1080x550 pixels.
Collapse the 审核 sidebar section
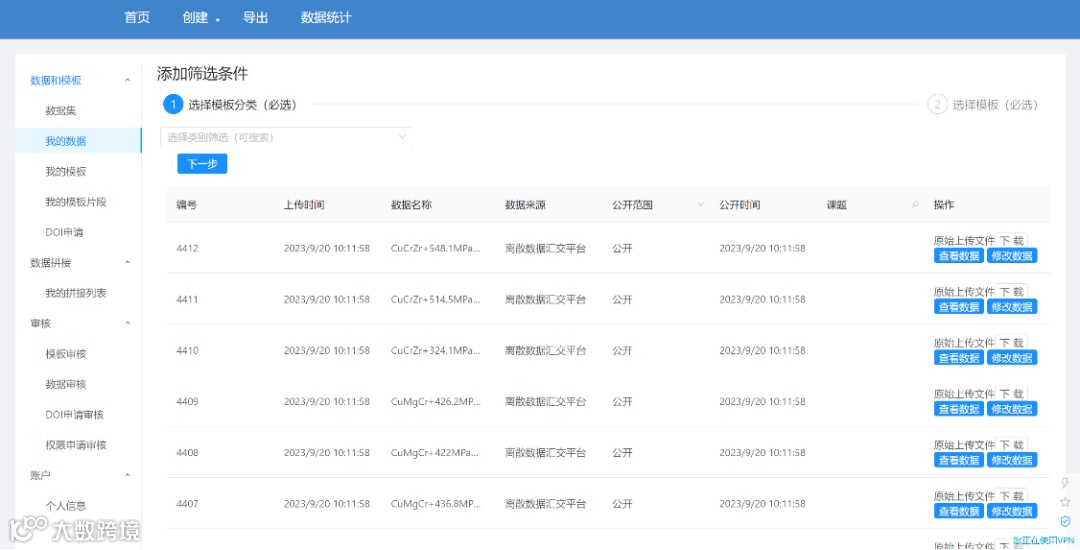coord(127,324)
